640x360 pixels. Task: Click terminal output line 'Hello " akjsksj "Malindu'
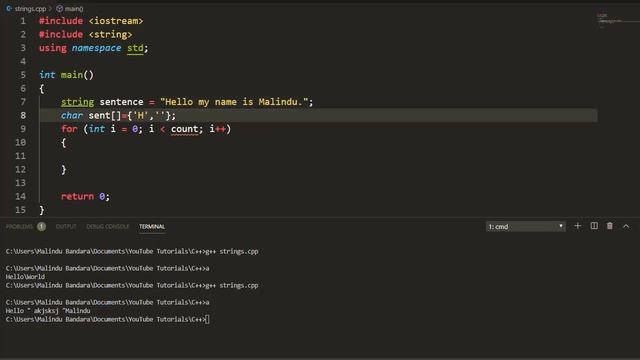(48, 311)
